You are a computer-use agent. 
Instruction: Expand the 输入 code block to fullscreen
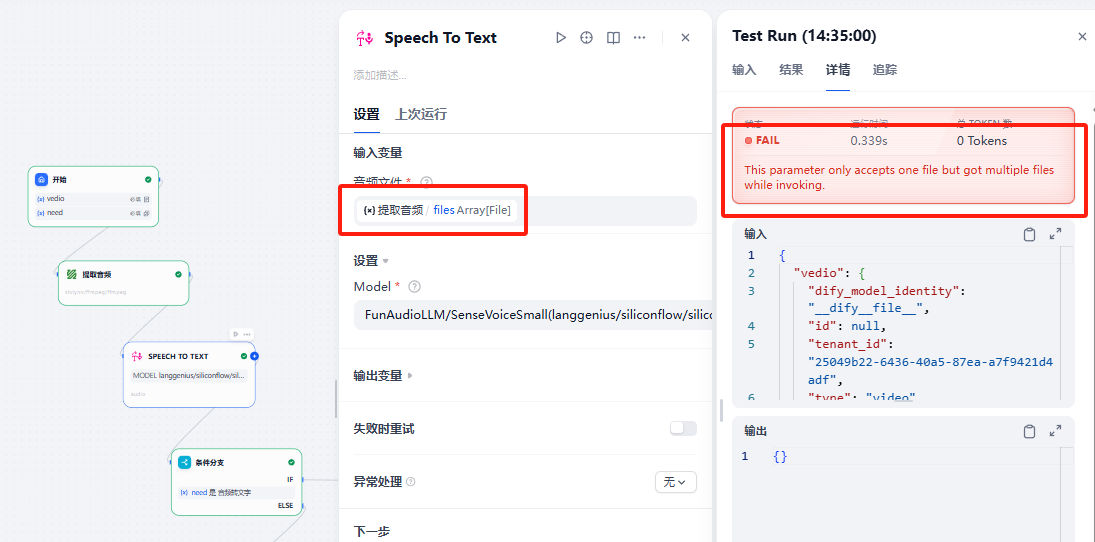(1055, 234)
